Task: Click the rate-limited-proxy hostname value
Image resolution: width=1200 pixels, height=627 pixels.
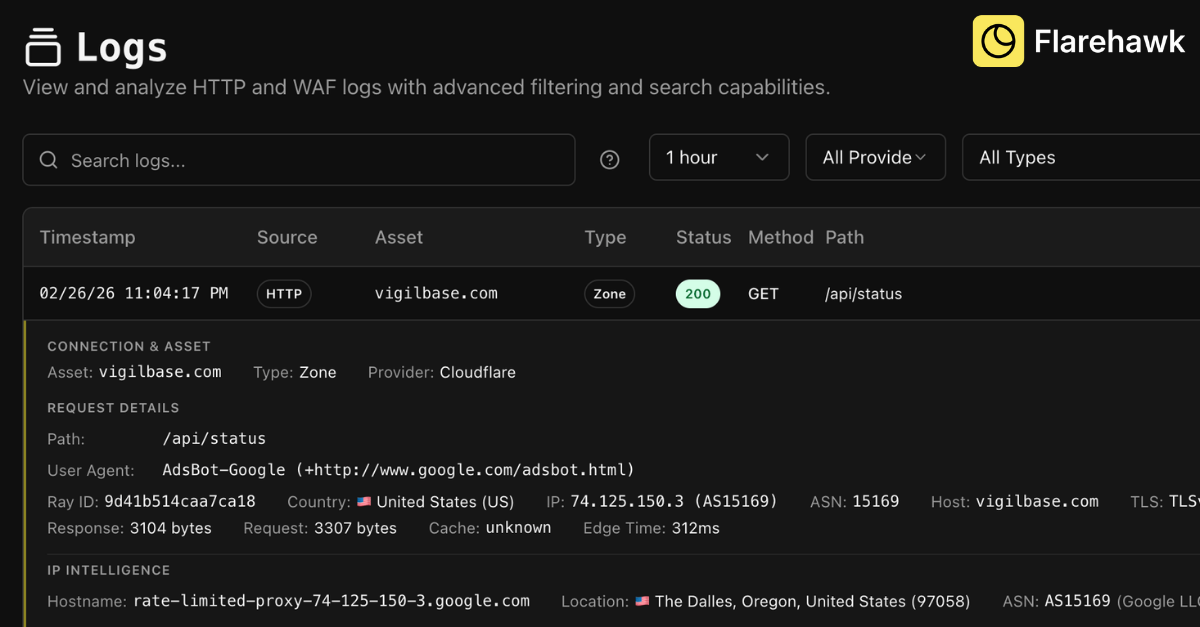Action: (x=330, y=601)
